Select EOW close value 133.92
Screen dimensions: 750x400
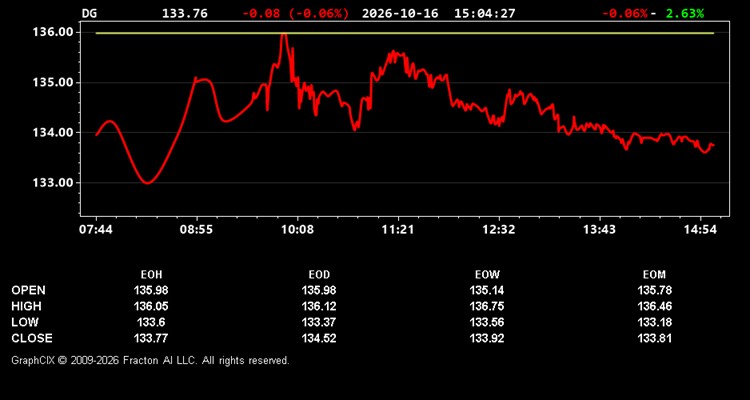[487, 338]
